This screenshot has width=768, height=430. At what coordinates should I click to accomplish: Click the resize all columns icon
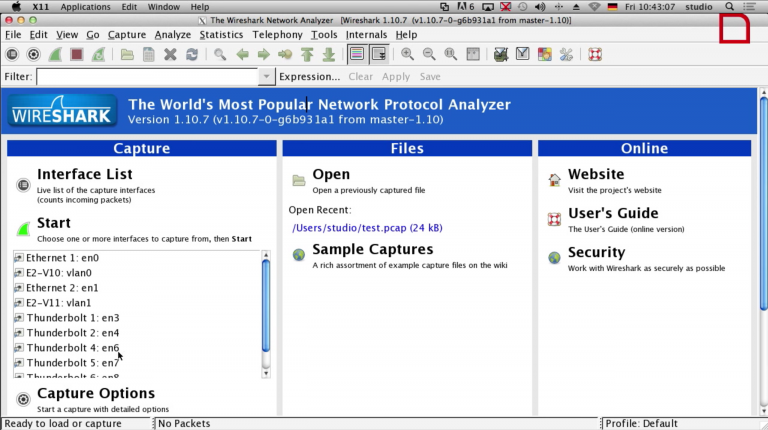[473, 54]
